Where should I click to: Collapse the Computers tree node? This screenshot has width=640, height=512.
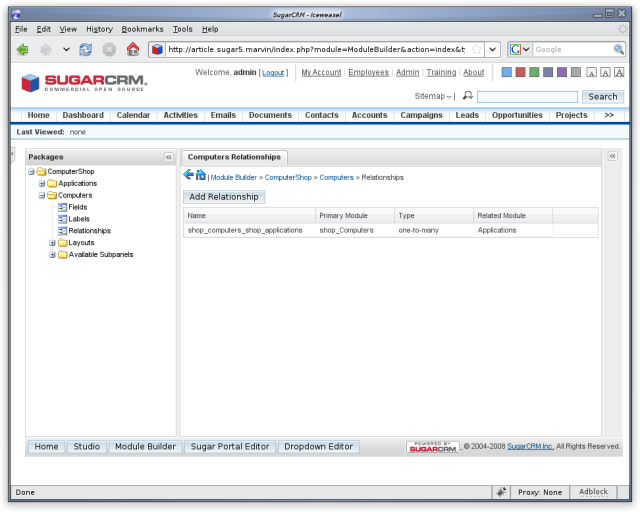(42, 196)
